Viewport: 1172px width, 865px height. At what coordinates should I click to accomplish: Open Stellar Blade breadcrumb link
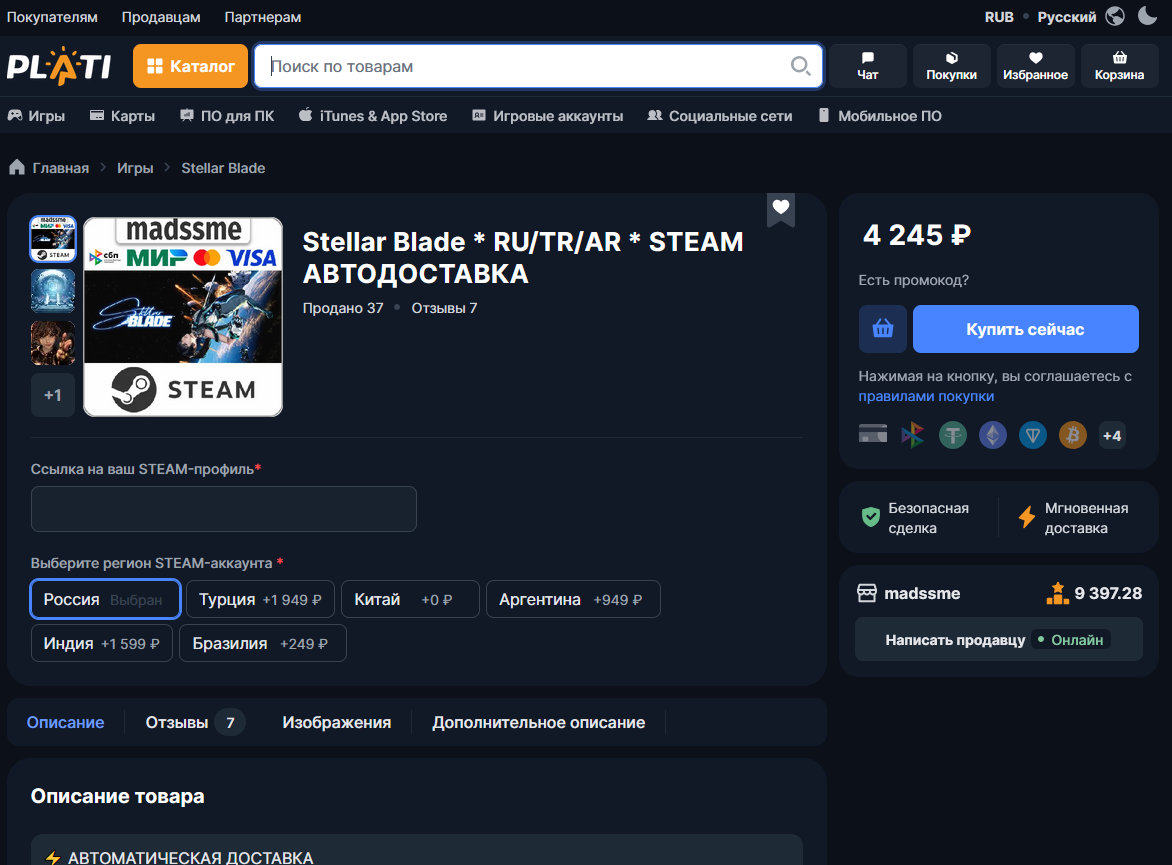(x=223, y=168)
